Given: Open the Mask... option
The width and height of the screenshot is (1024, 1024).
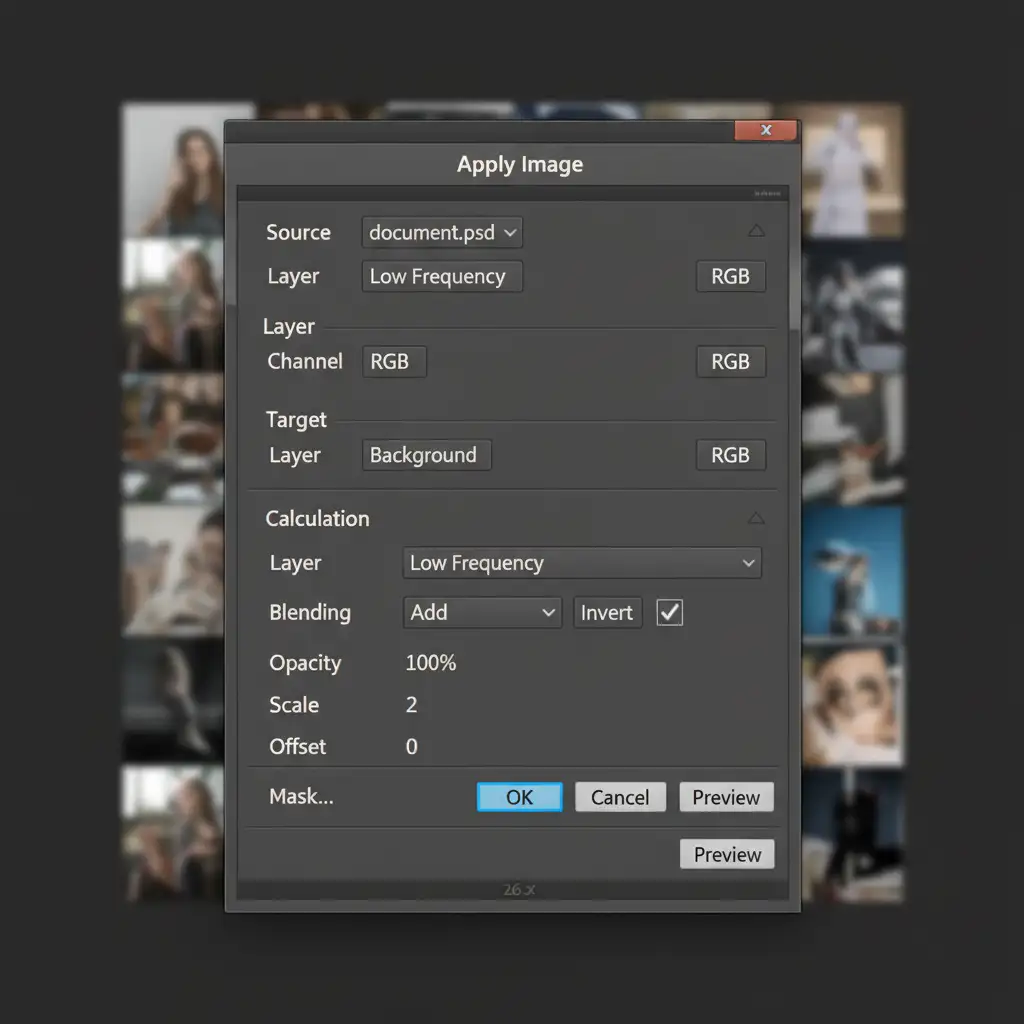Looking at the screenshot, I should [301, 797].
